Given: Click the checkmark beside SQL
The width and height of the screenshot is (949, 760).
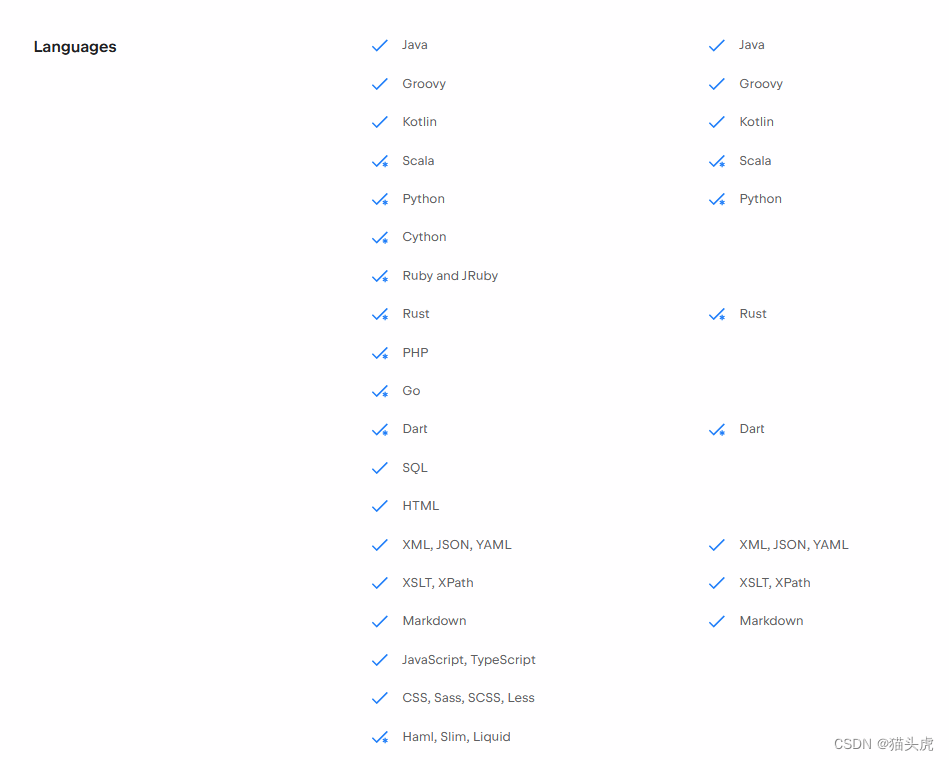Looking at the screenshot, I should pyautogui.click(x=379, y=468).
